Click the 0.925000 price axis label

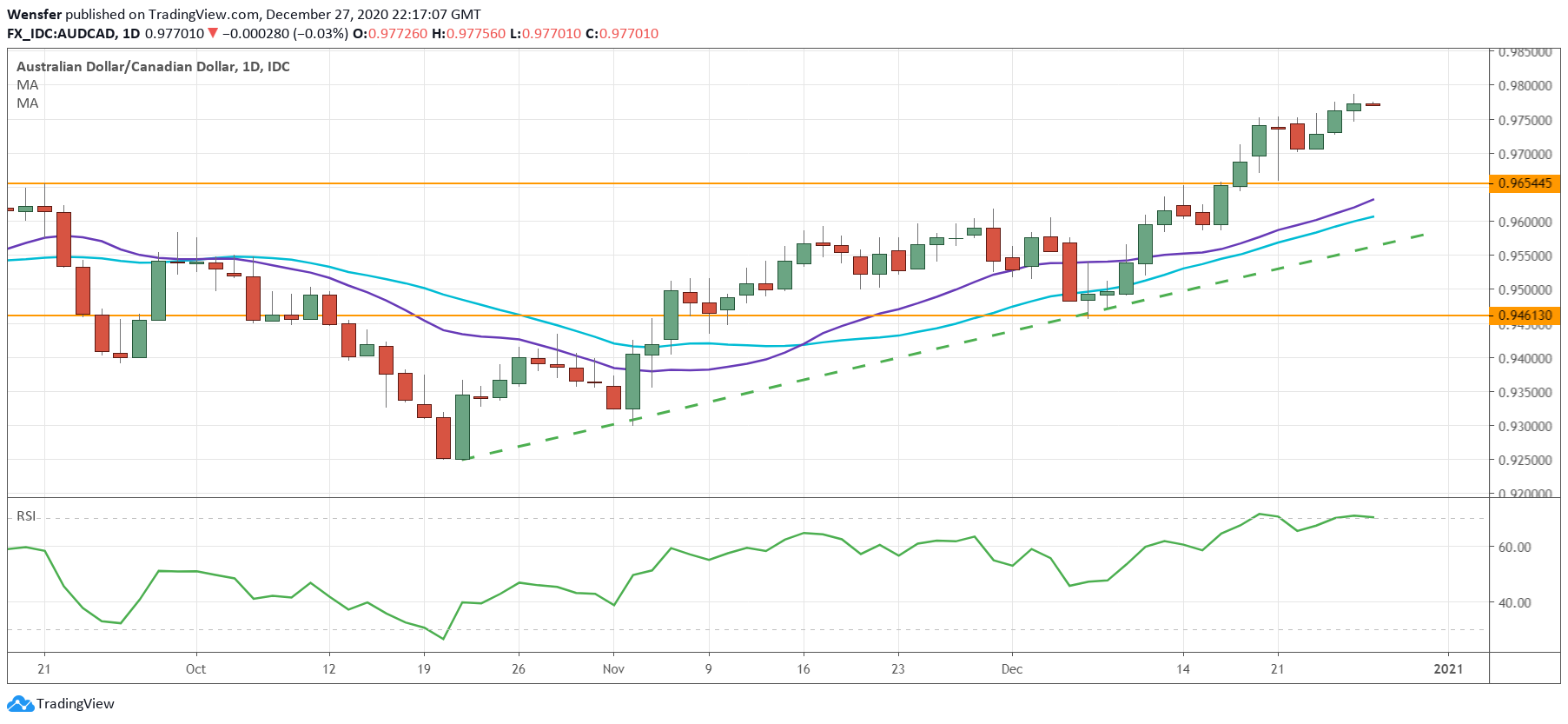pyautogui.click(x=1525, y=461)
